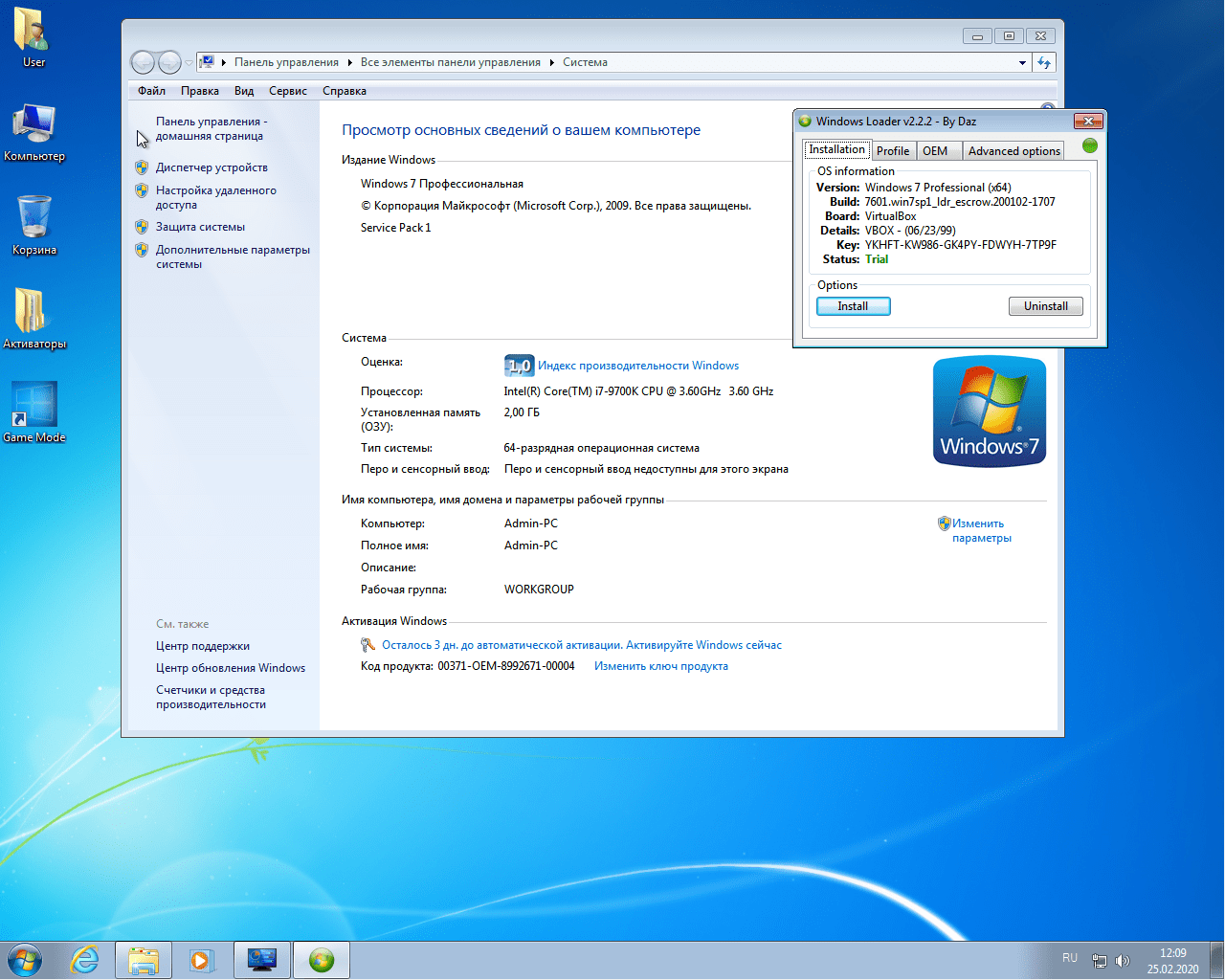Click the activate Windows now link
The image size is (1225, 980).
(x=703, y=645)
